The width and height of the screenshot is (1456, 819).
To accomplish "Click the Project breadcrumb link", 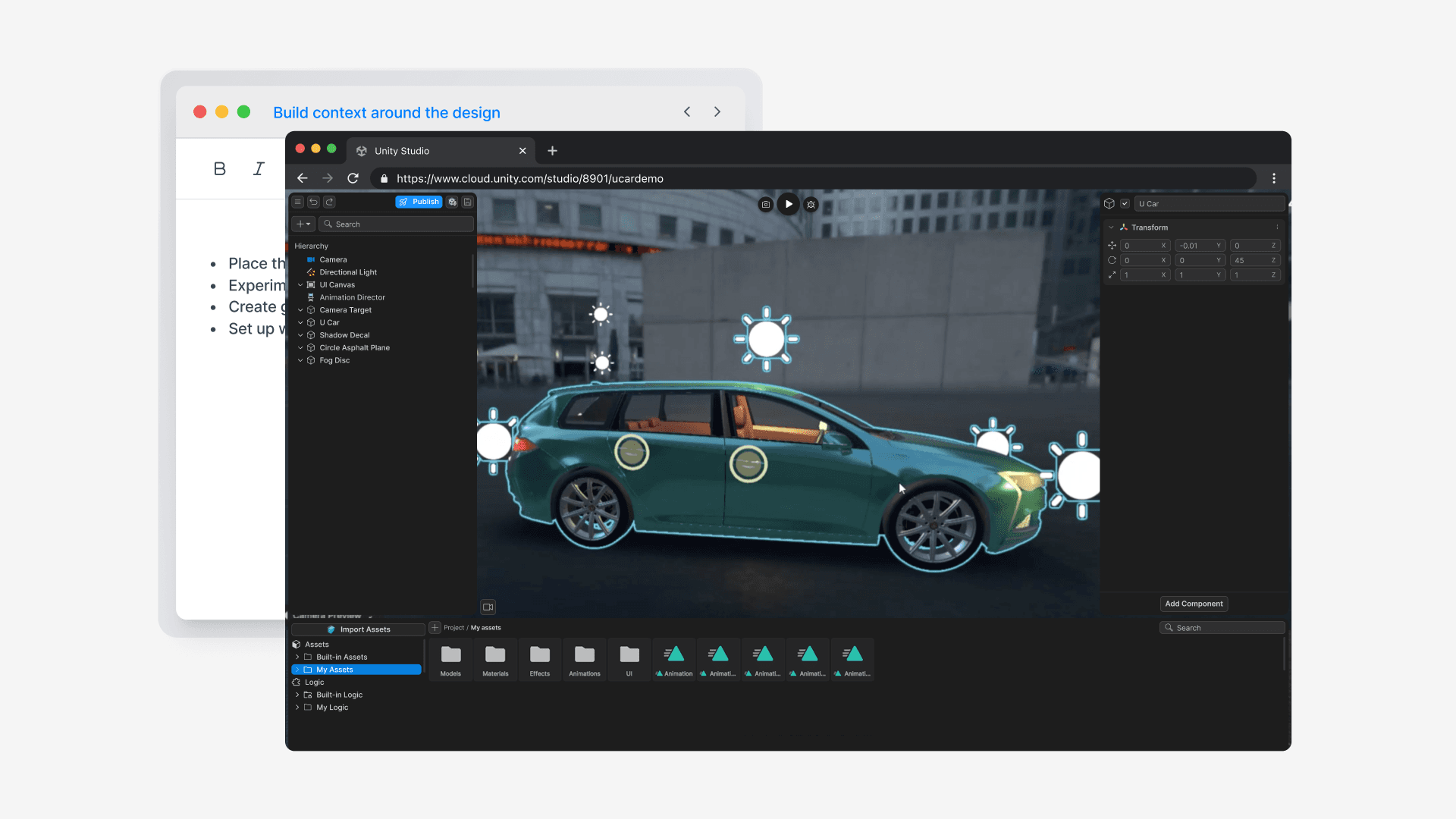I will (x=453, y=628).
